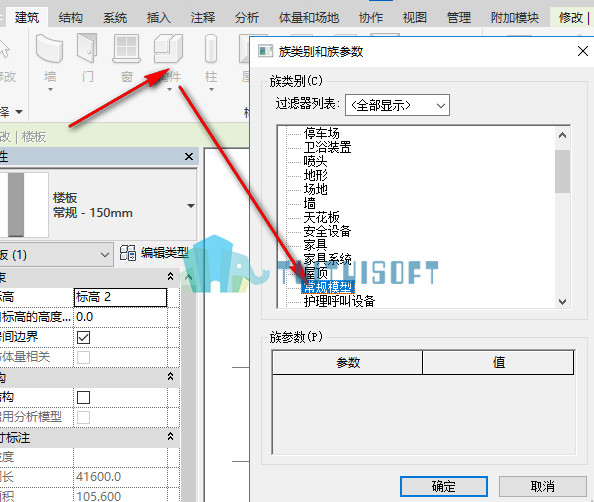Viewport: 594px width, 502px height.
Task: Select 卫浴装置 in the category list
Action: [x=327, y=147]
